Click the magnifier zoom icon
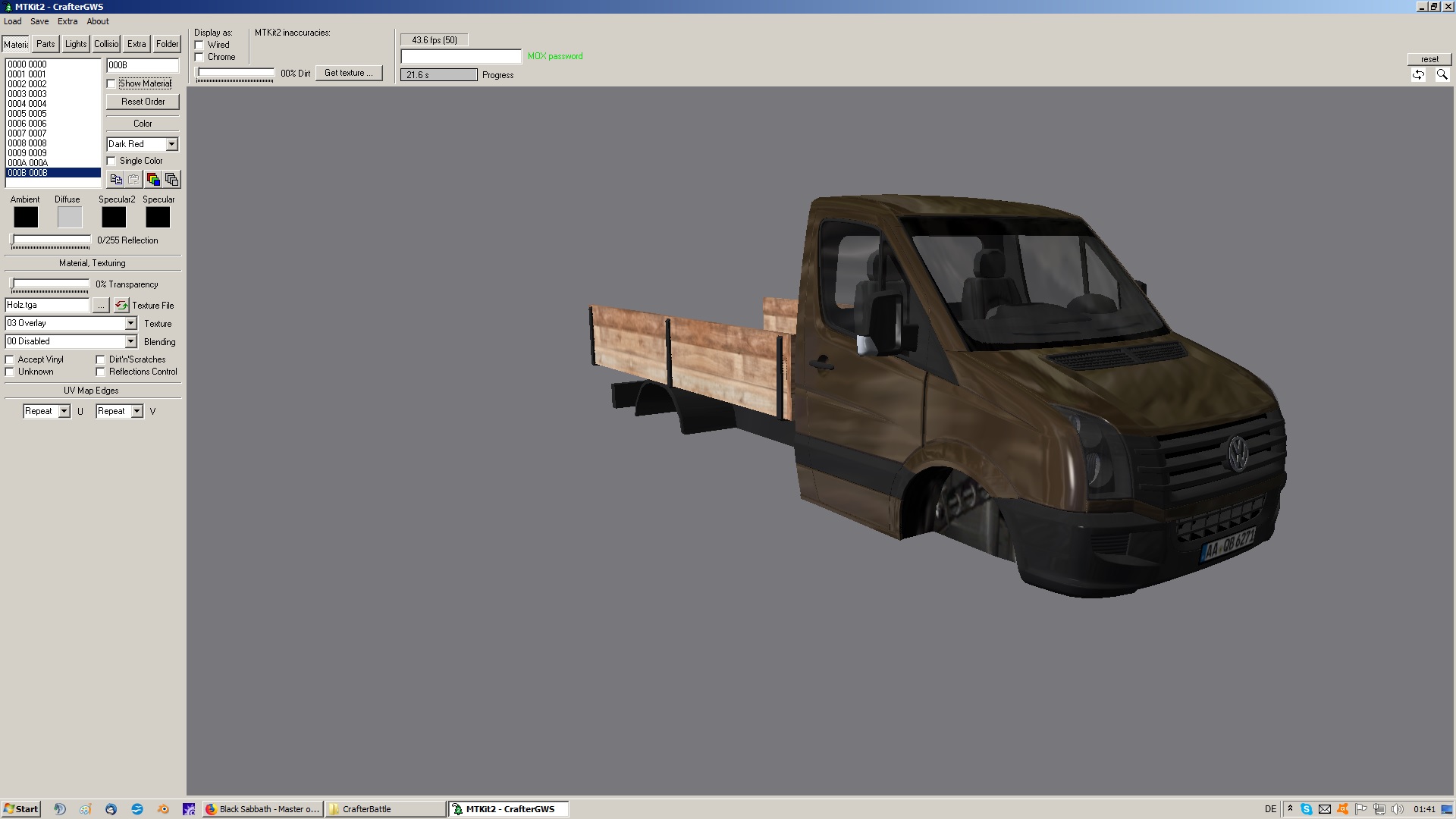The image size is (1456, 819). [1442, 74]
